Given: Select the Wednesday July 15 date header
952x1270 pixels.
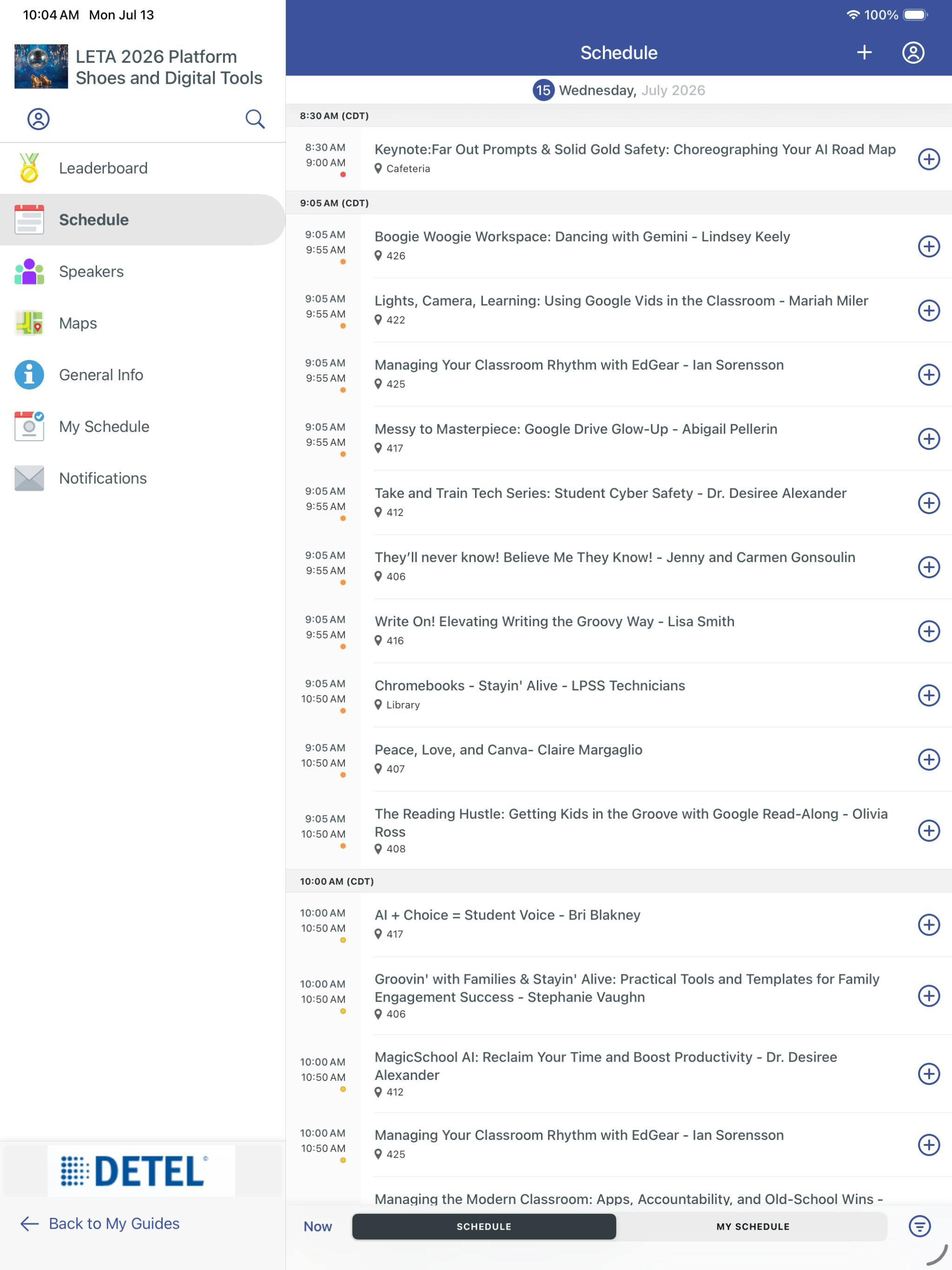Looking at the screenshot, I should tap(618, 90).
